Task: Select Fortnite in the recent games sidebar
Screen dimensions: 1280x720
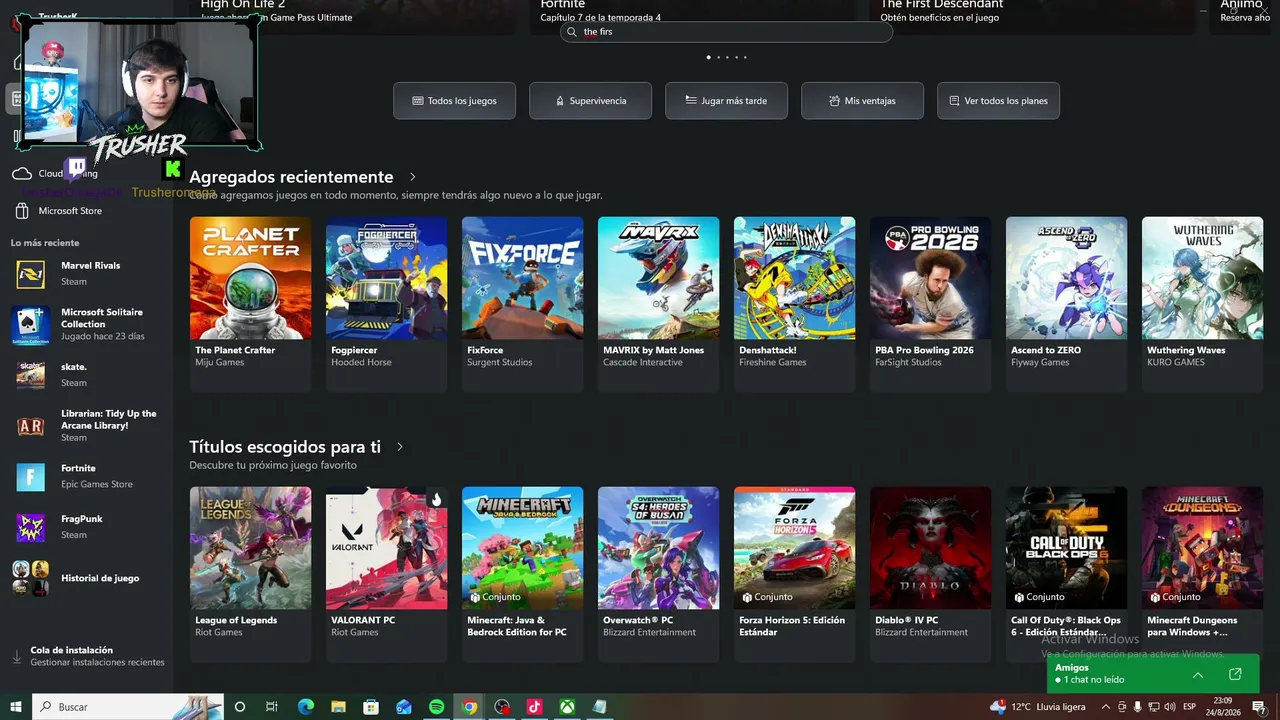Action: point(86,477)
